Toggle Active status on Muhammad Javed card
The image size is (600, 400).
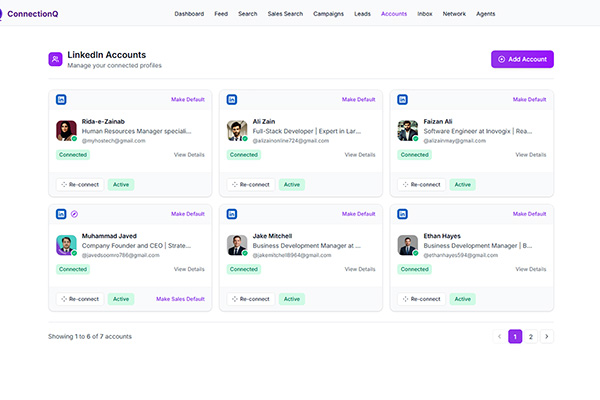point(121,299)
